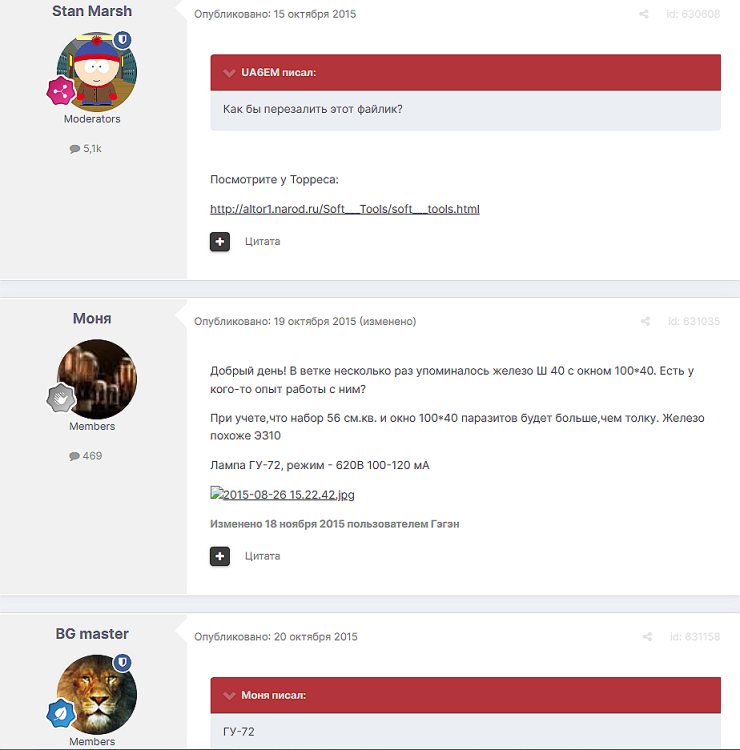Screen dimensions: 740x750
Task: Click Цитата under Stan Marsh's post
Action: point(263,242)
